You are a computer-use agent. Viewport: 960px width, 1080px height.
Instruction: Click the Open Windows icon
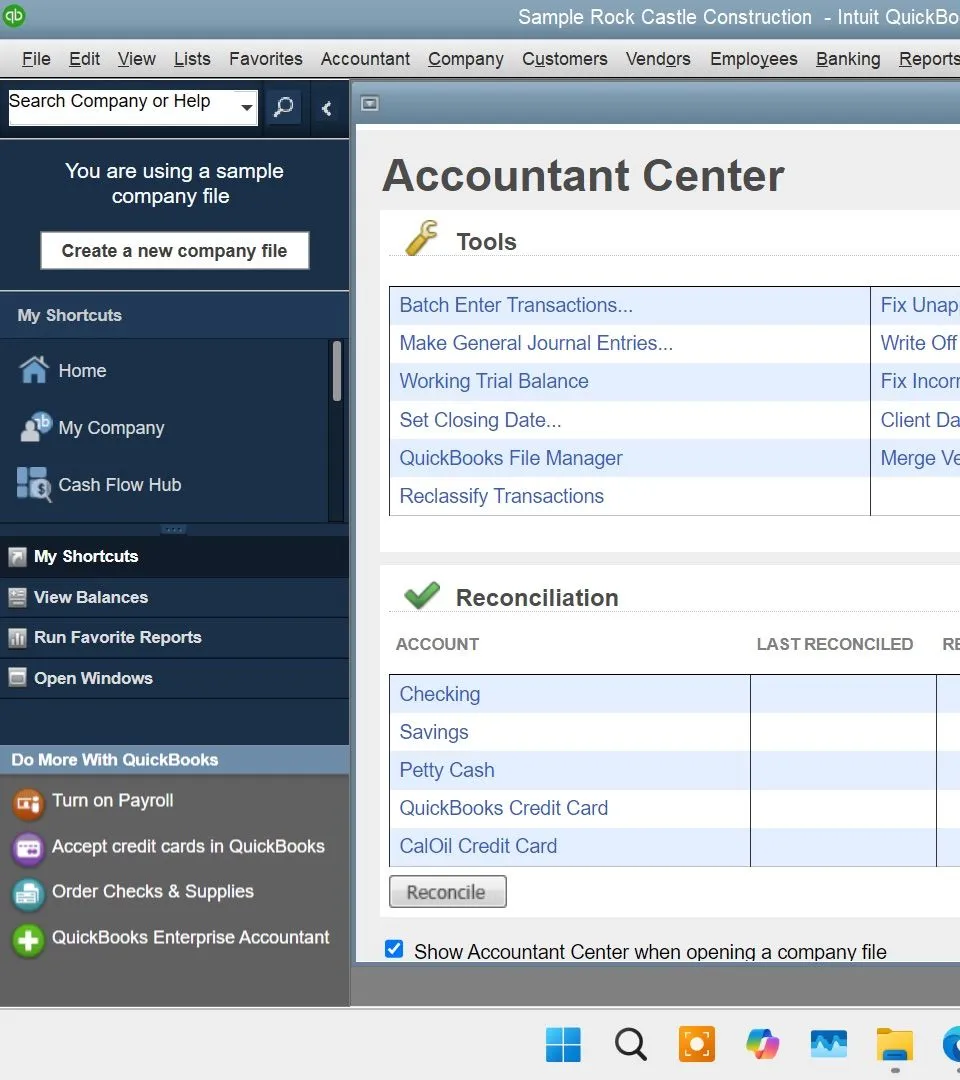pos(17,678)
